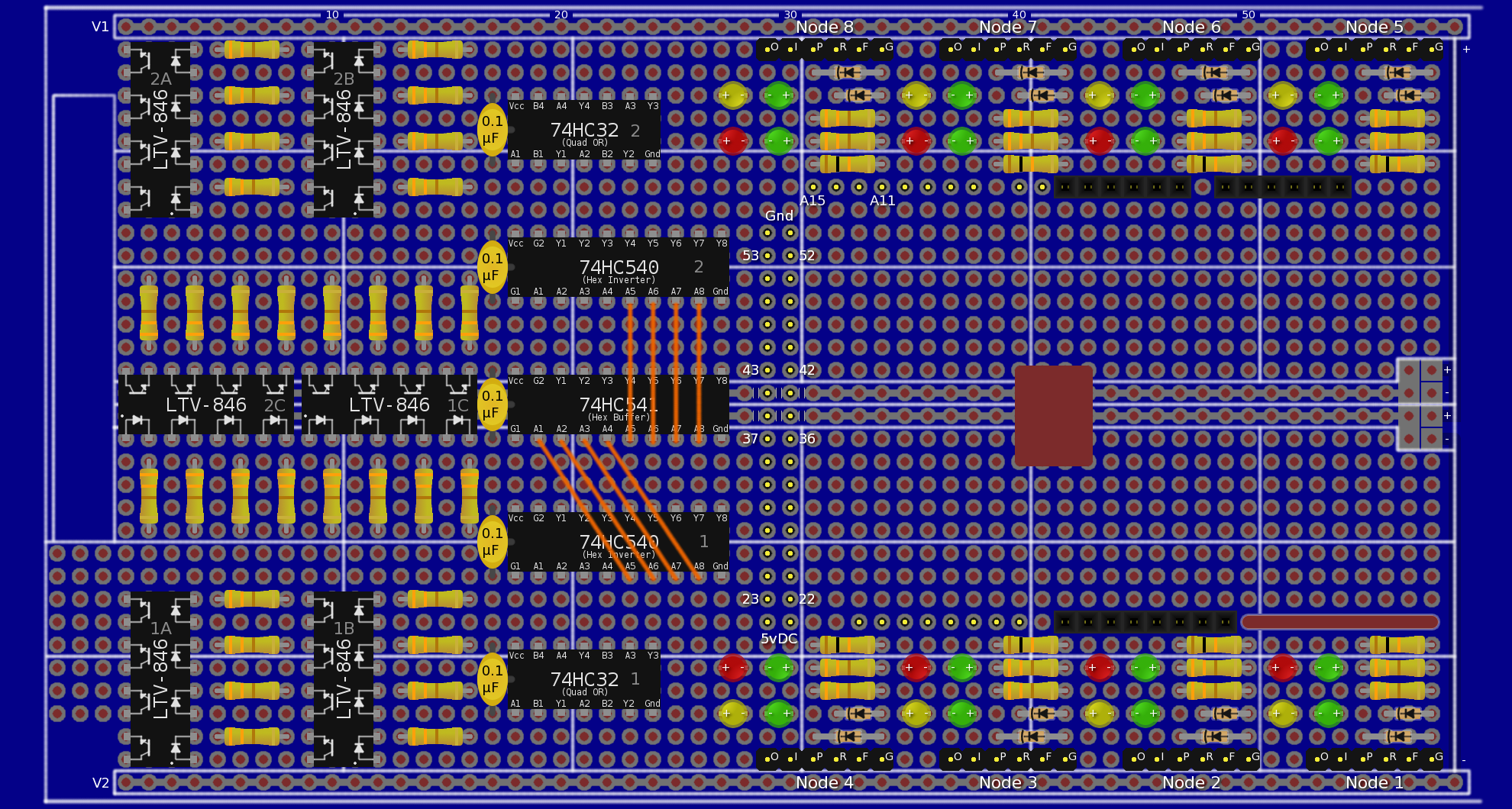
Task: Select the bottom yellow LED above Node 2
Action: (x=1100, y=714)
